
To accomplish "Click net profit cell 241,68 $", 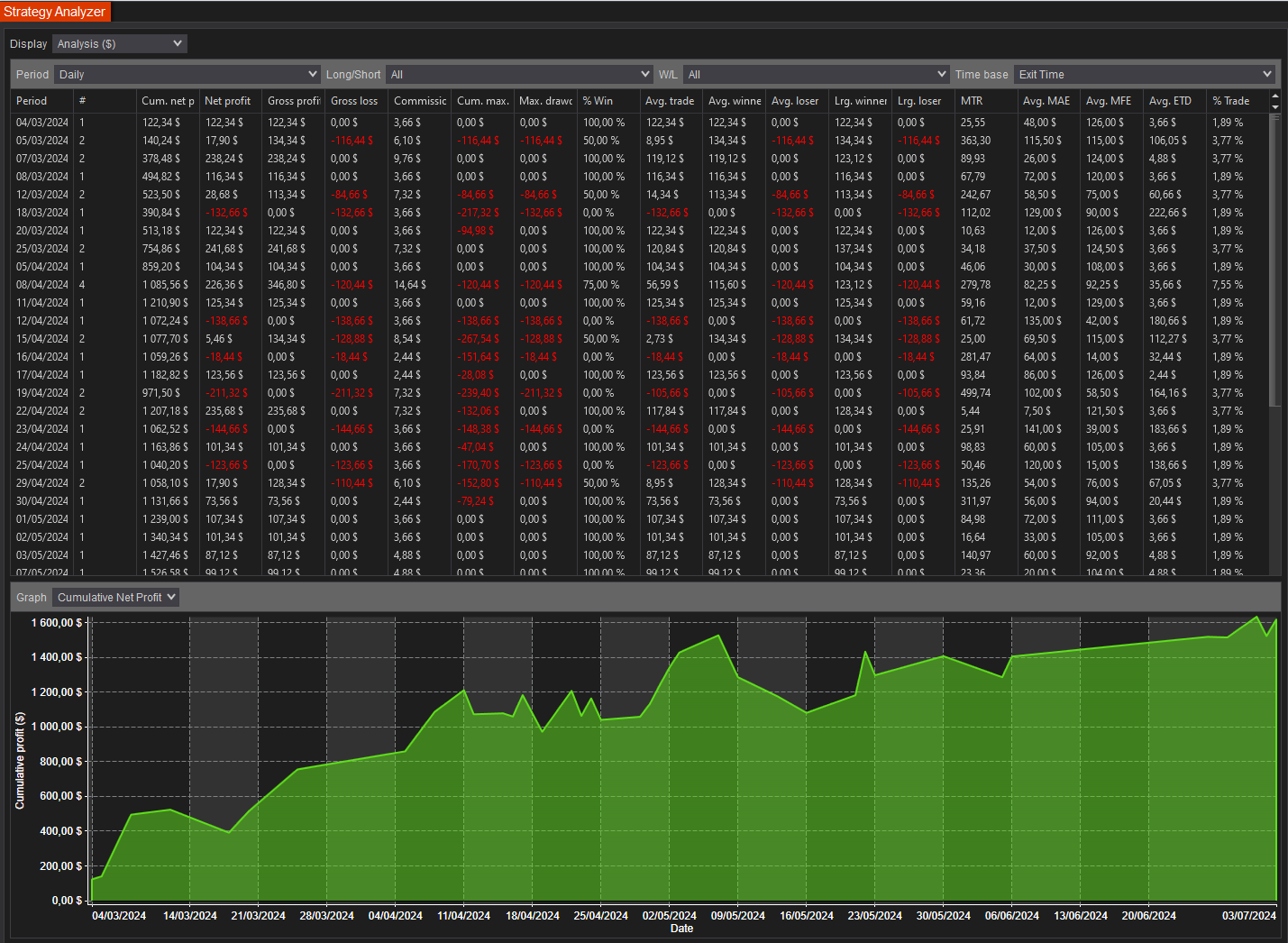I will tap(224, 249).
